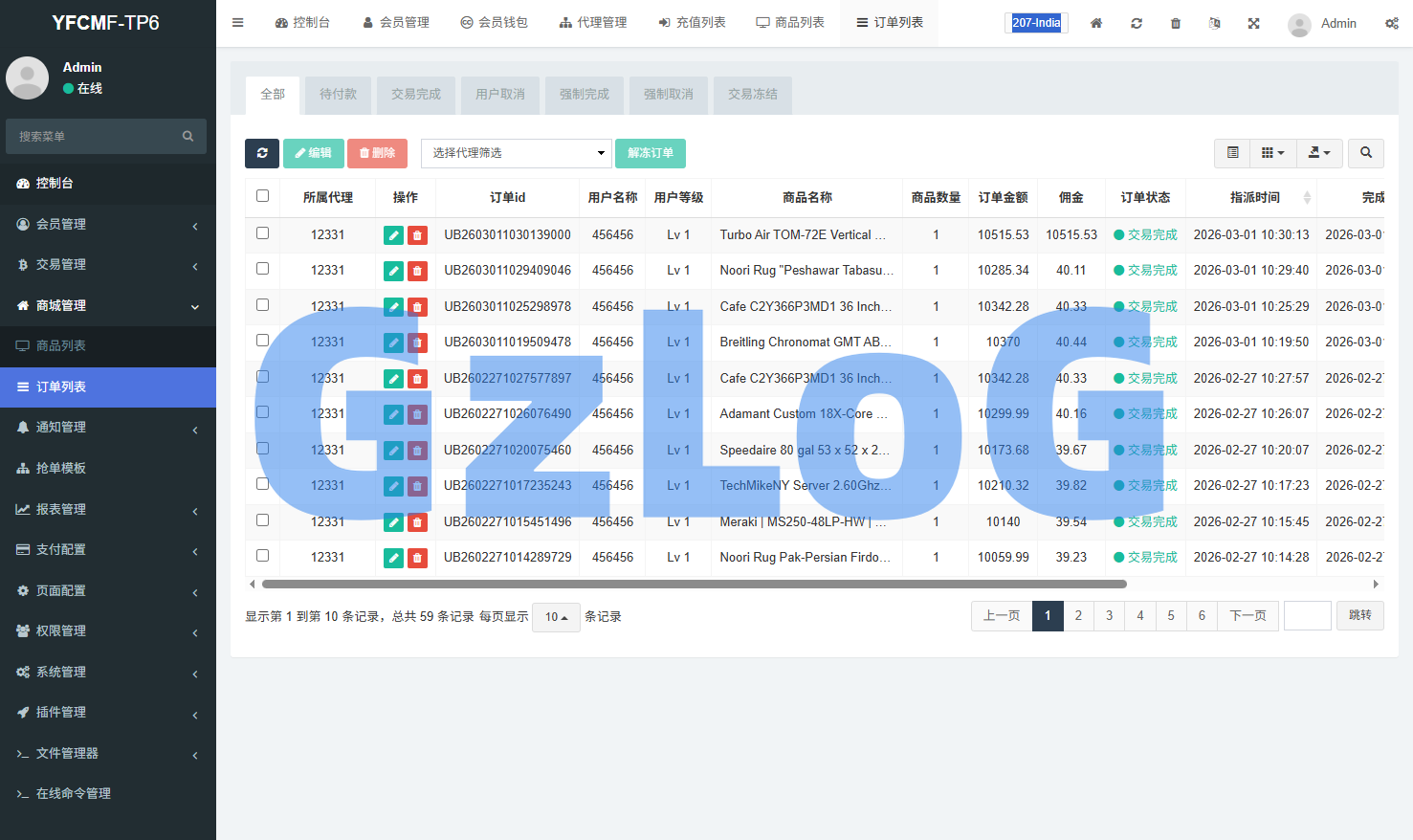Open the table search magnifier icon
The height and width of the screenshot is (840, 1413).
[1366, 153]
